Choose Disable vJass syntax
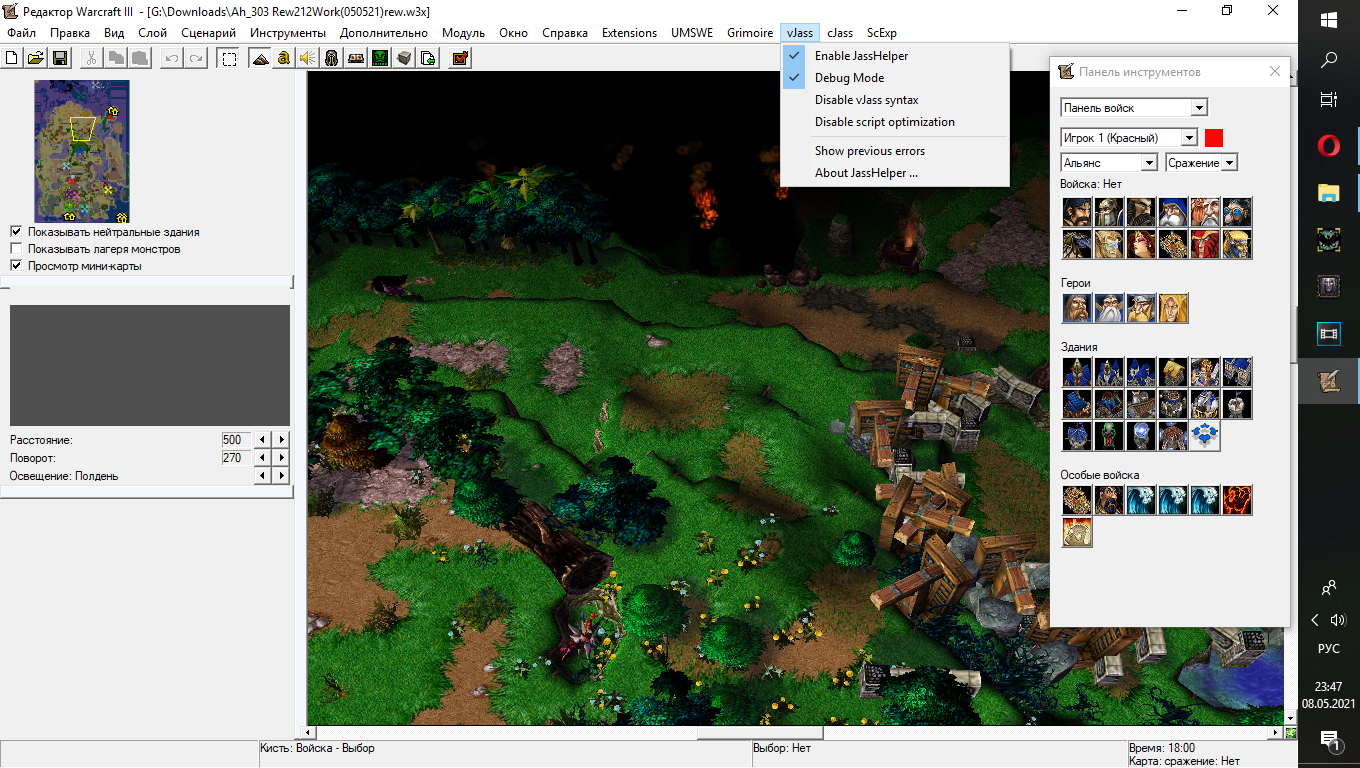This screenshot has width=1360, height=768. pos(895,100)
